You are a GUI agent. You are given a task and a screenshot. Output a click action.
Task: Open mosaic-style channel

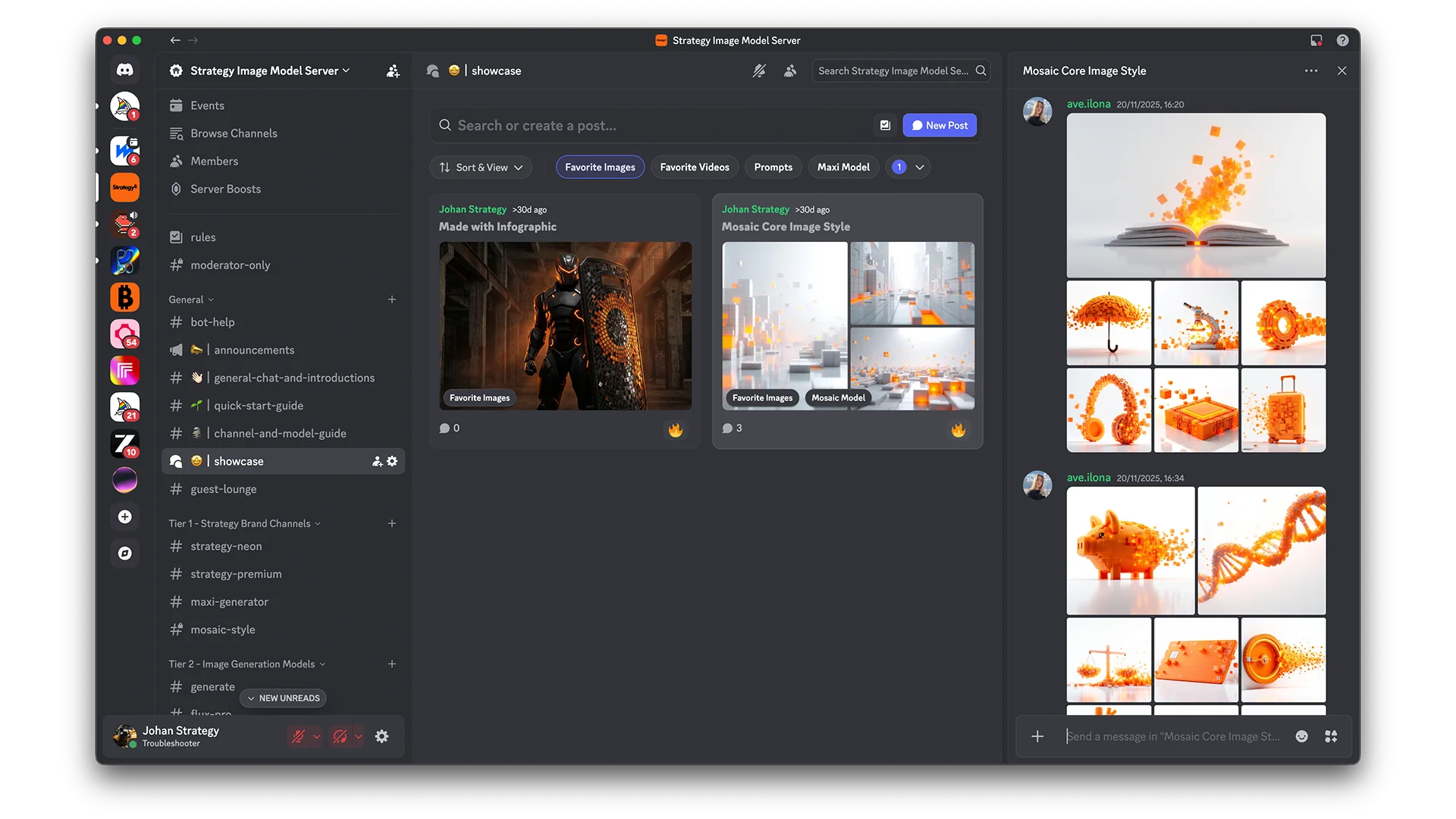point(283,629)
